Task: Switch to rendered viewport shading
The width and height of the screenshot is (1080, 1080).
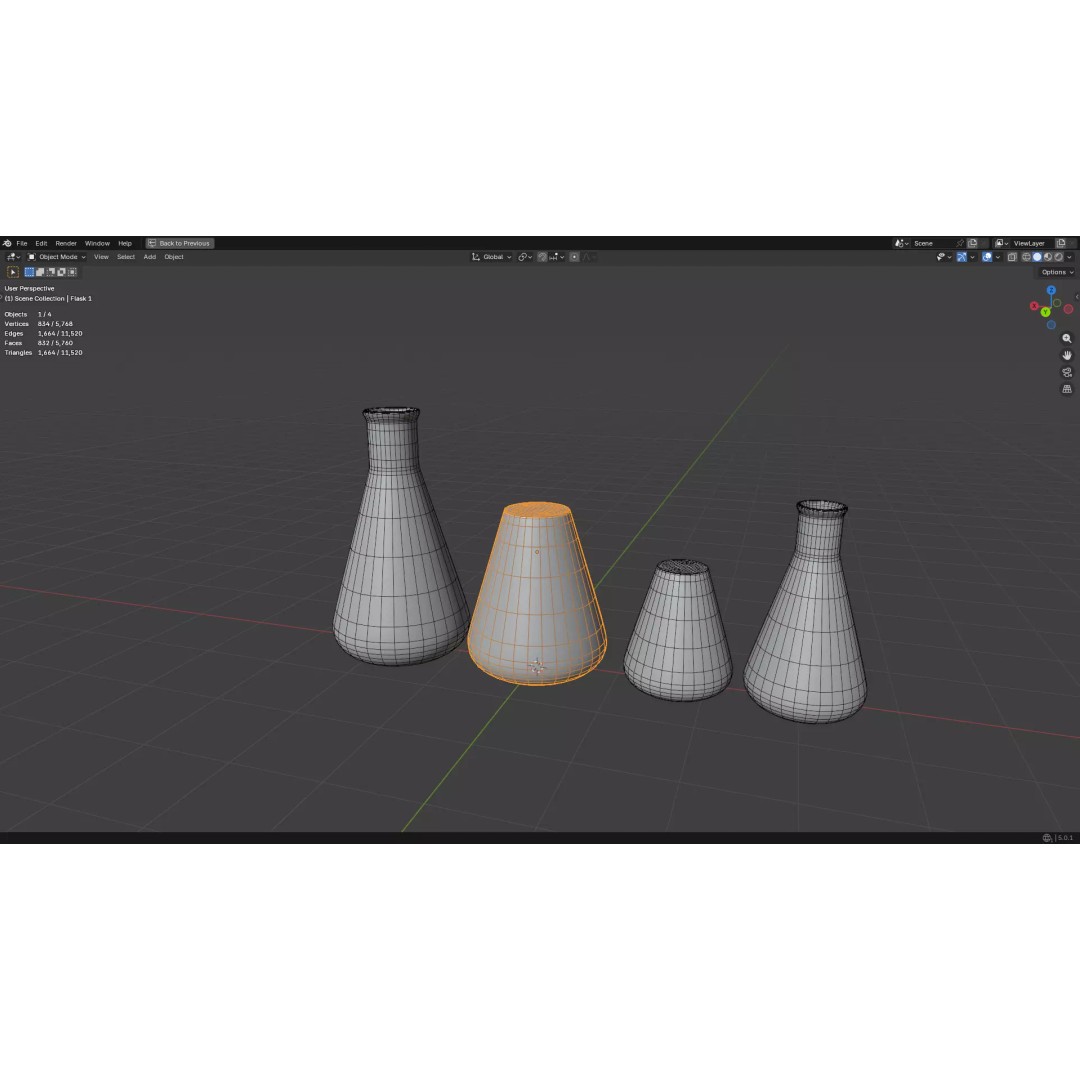Action: 1059,257
